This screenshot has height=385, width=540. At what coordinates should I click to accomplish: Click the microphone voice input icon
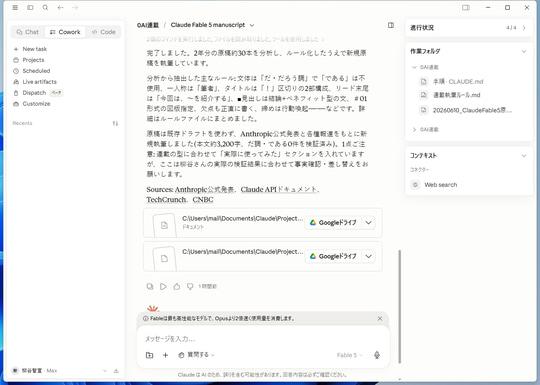tap(377, 355)
